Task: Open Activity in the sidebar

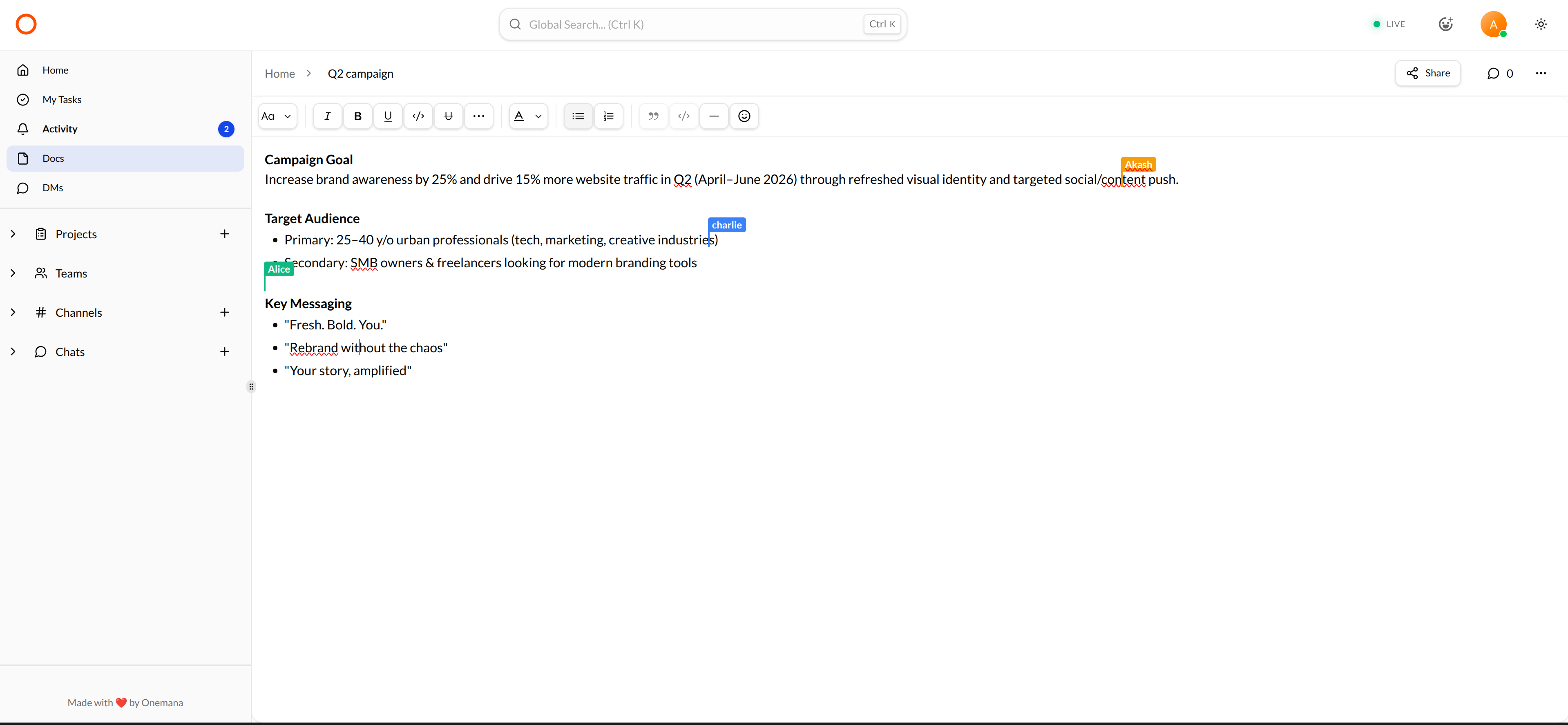Action: click(x=60, y=129)
